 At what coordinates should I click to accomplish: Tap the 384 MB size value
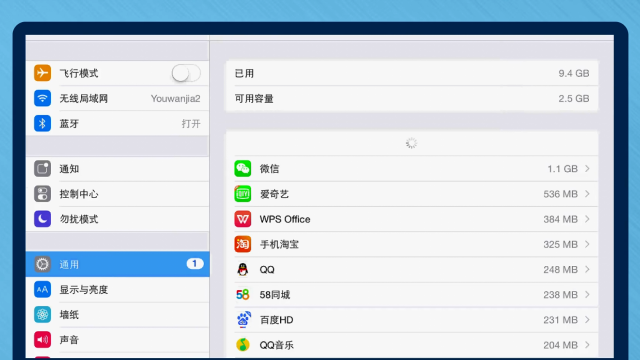[x=560, y=220]
